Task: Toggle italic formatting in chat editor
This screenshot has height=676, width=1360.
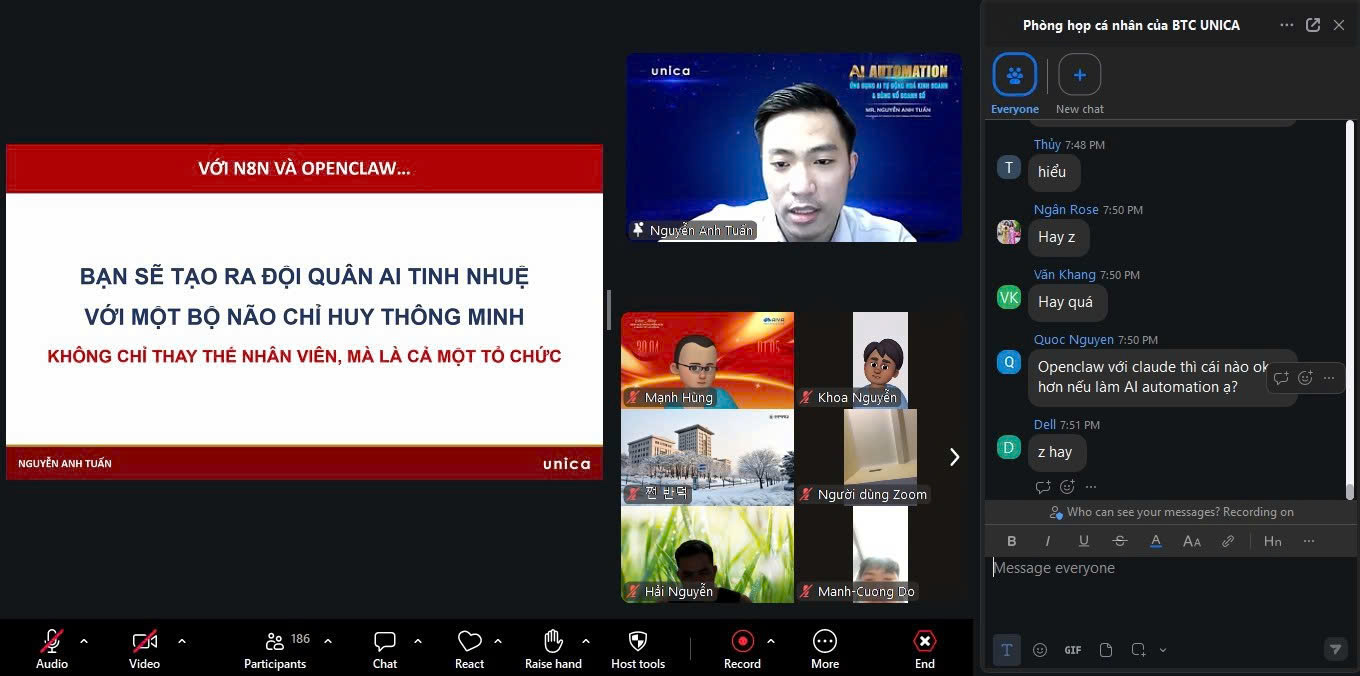Action: [1048, 541]
